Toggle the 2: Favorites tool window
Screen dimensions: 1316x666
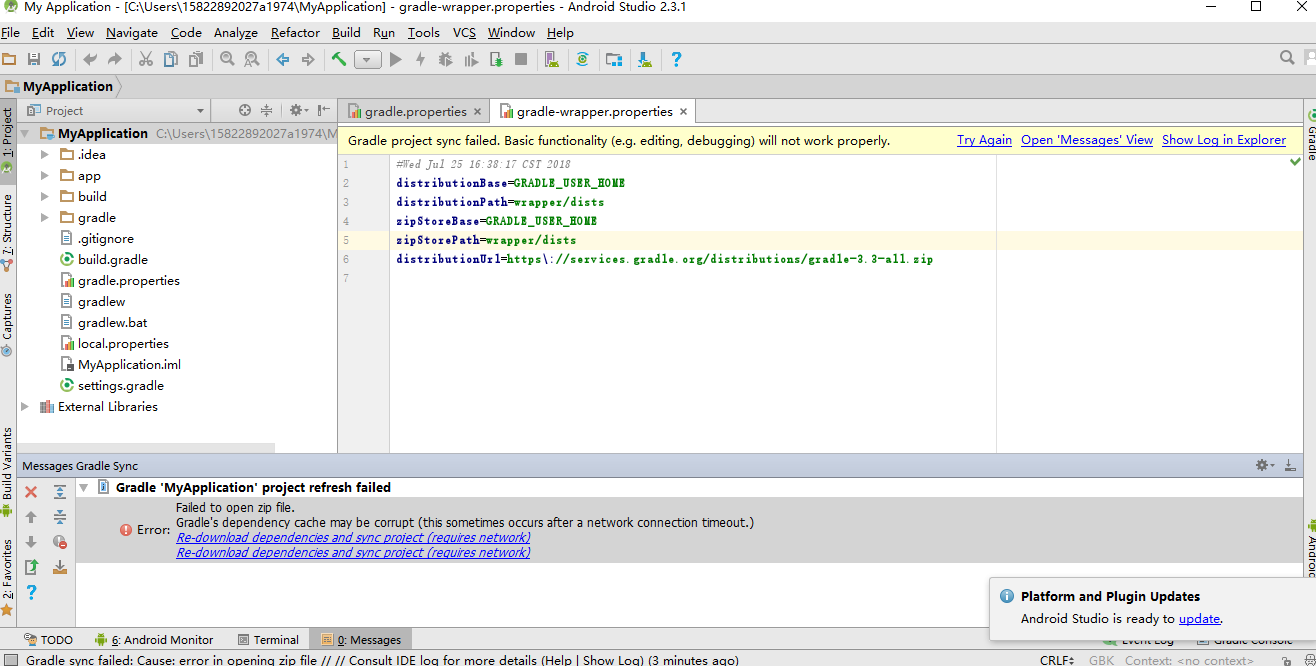(8, 576)
